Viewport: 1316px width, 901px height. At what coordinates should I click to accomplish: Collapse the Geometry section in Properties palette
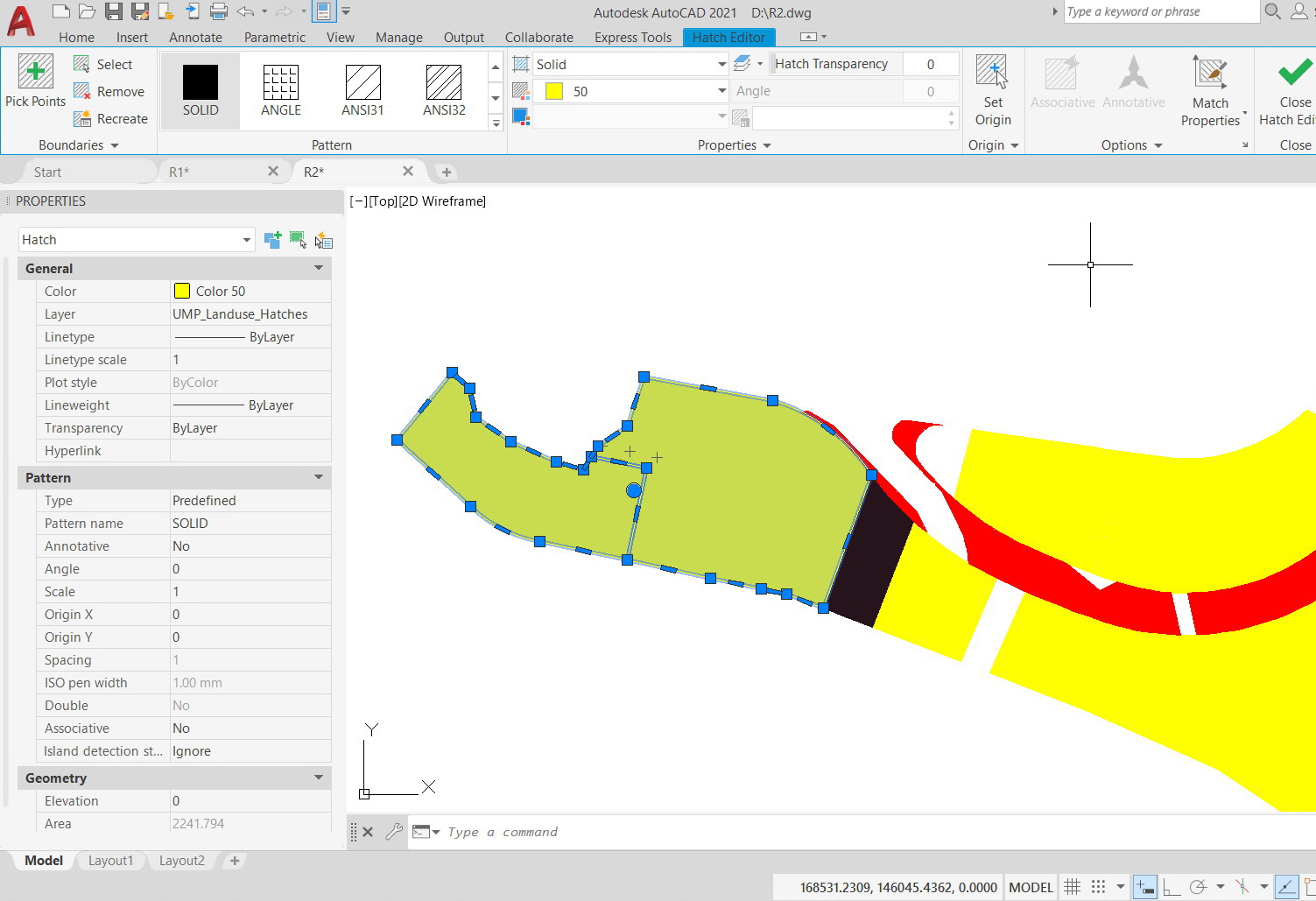pyautogui.click(x=318, y=778)
